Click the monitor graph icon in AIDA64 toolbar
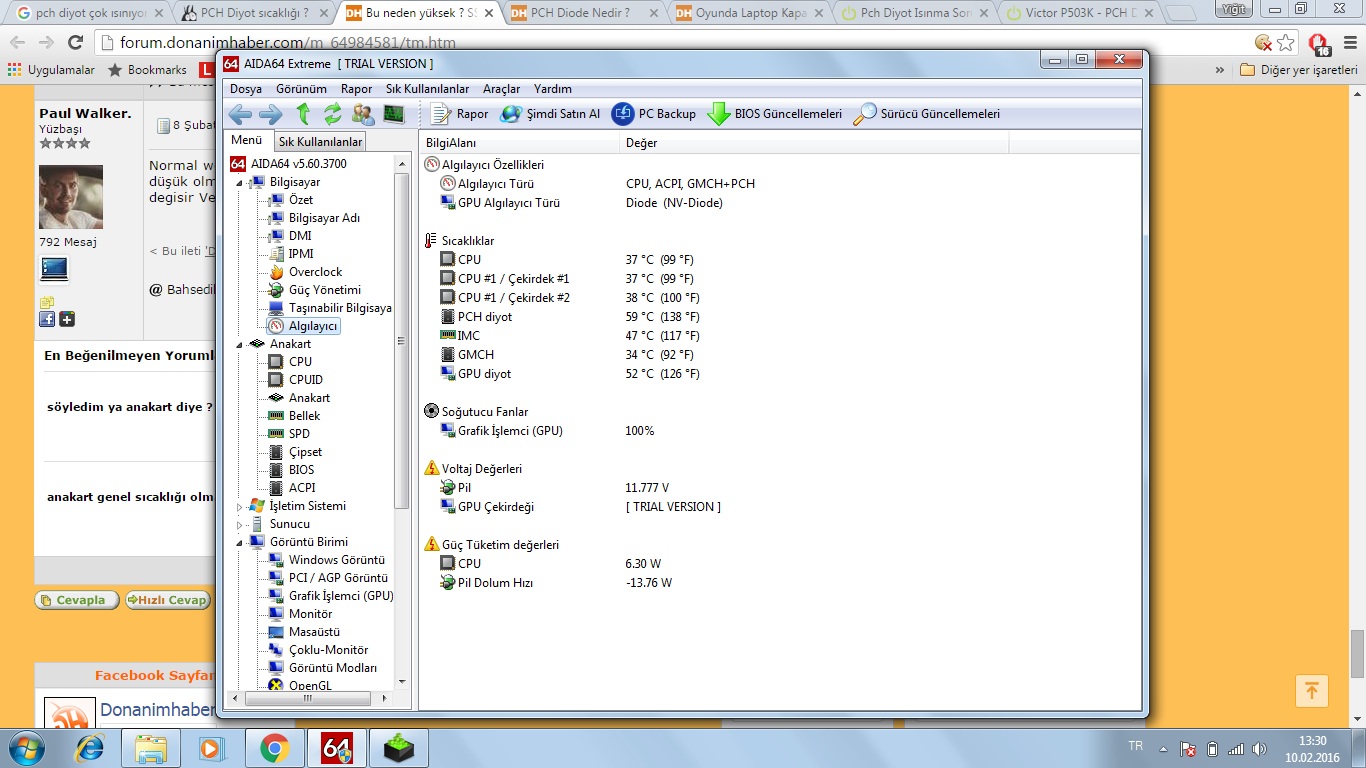Image resolution: width=1366 pixels, height=768 pixels. point(393,114)
